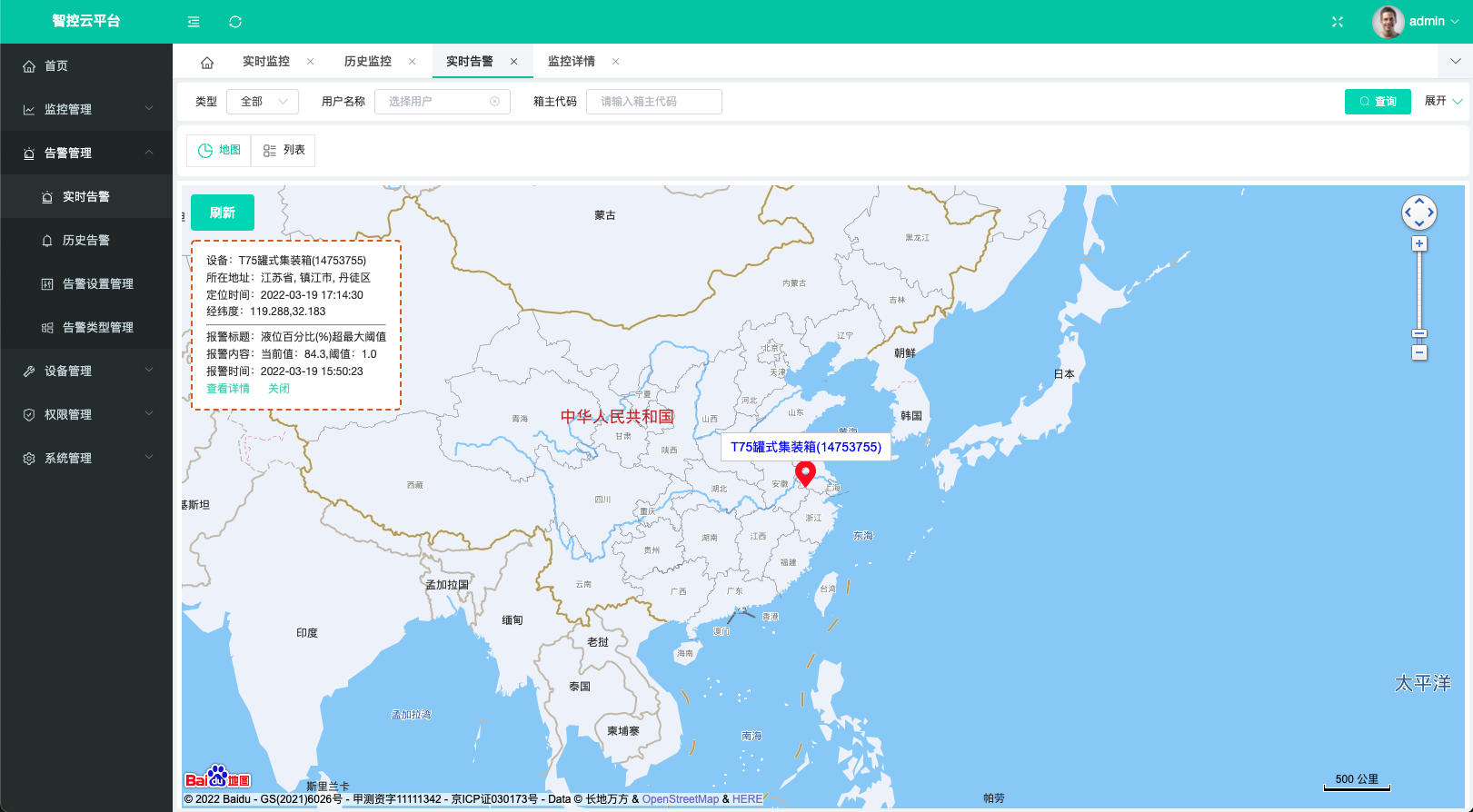
Task: Collapse the sidebar with the menu fold icon
Action: tap(194, 22)
